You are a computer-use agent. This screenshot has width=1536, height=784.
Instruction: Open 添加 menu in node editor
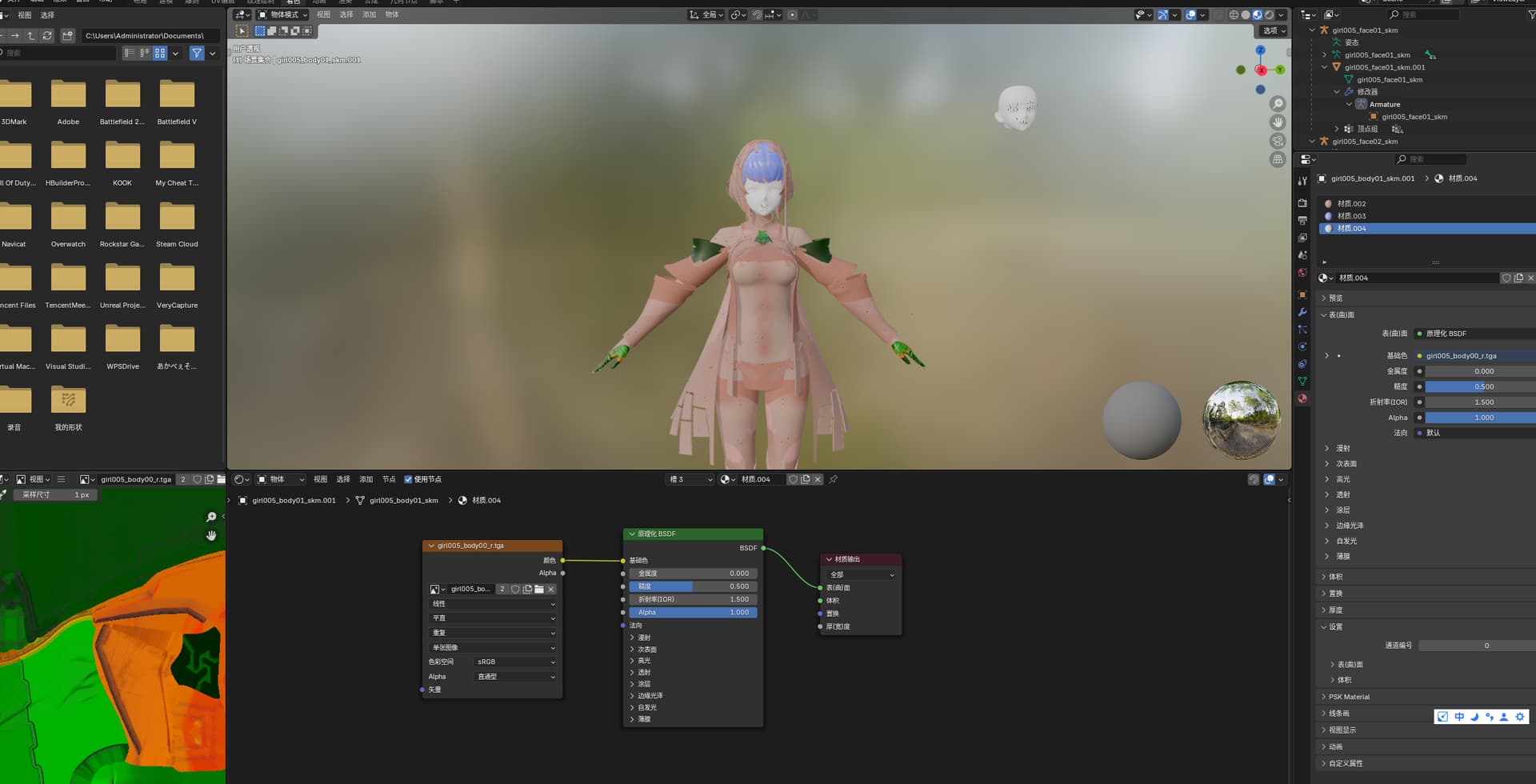(x=366, y=479)
